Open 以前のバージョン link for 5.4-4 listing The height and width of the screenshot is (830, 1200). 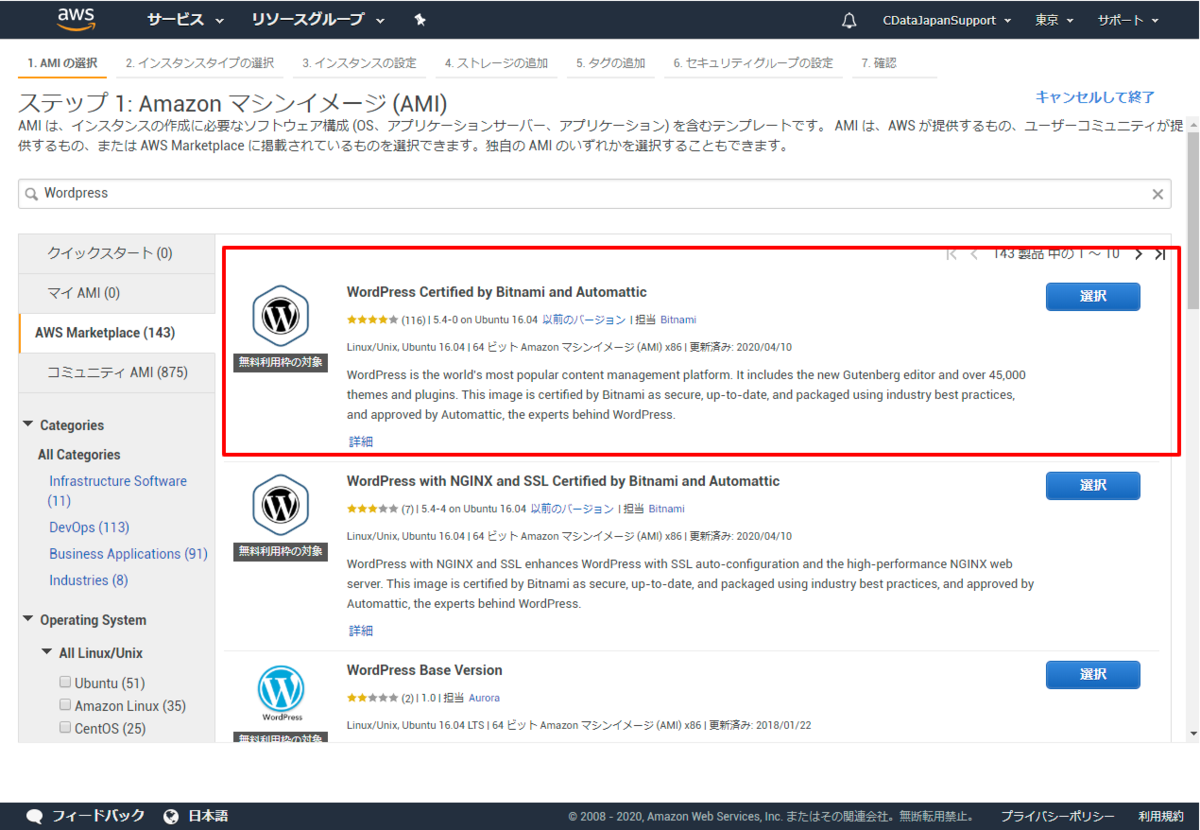572,509
